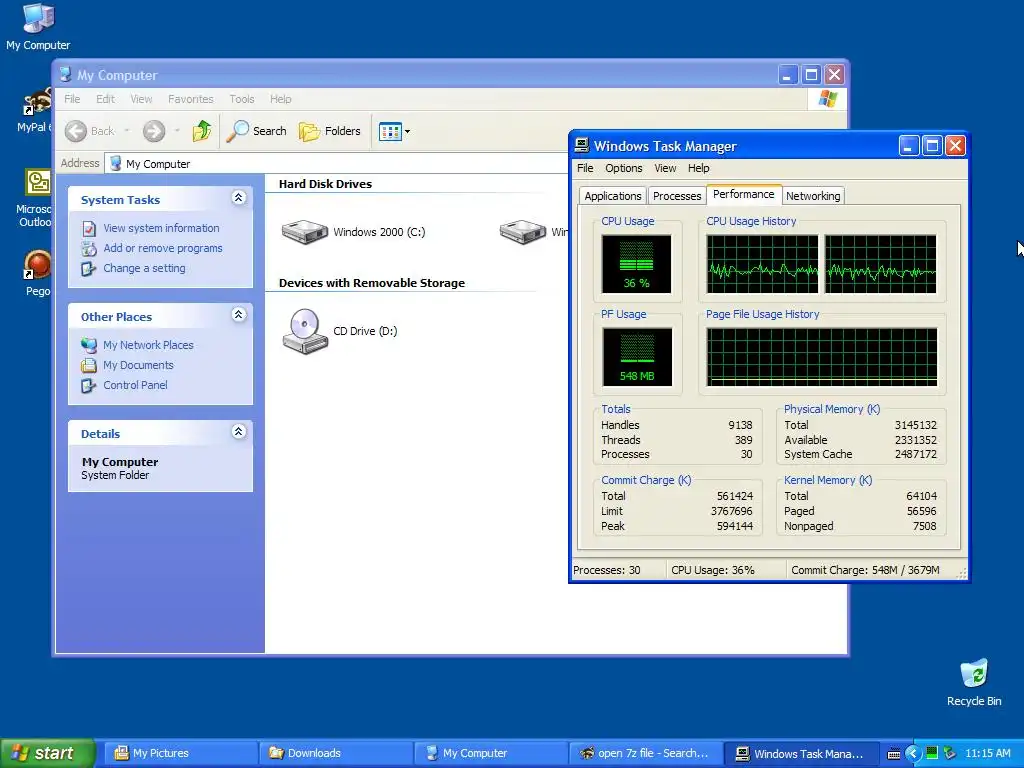Expand hidden tray icons arrow
Screen dimensions: 1024x768
pyautogui.click(x=912, y=754)
